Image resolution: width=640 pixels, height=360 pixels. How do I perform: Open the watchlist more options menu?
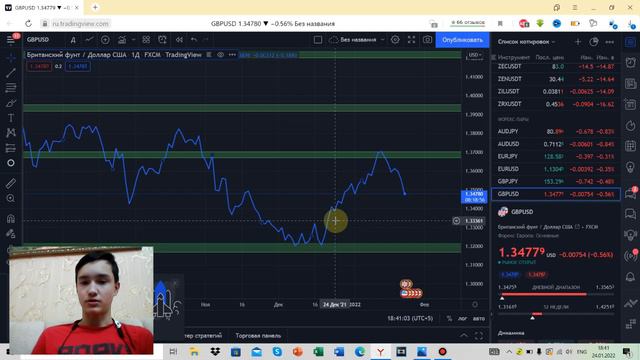coord(610,42)
